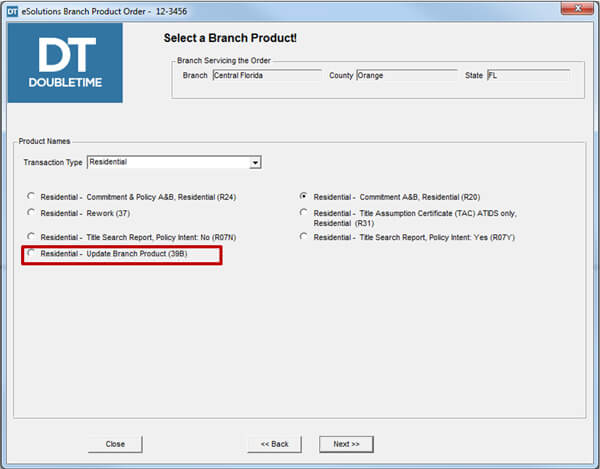Viewport: 600px width, 469px height.
Task: Select Commitment A&B Residential (R20) radio
Action: pos(304,196)
